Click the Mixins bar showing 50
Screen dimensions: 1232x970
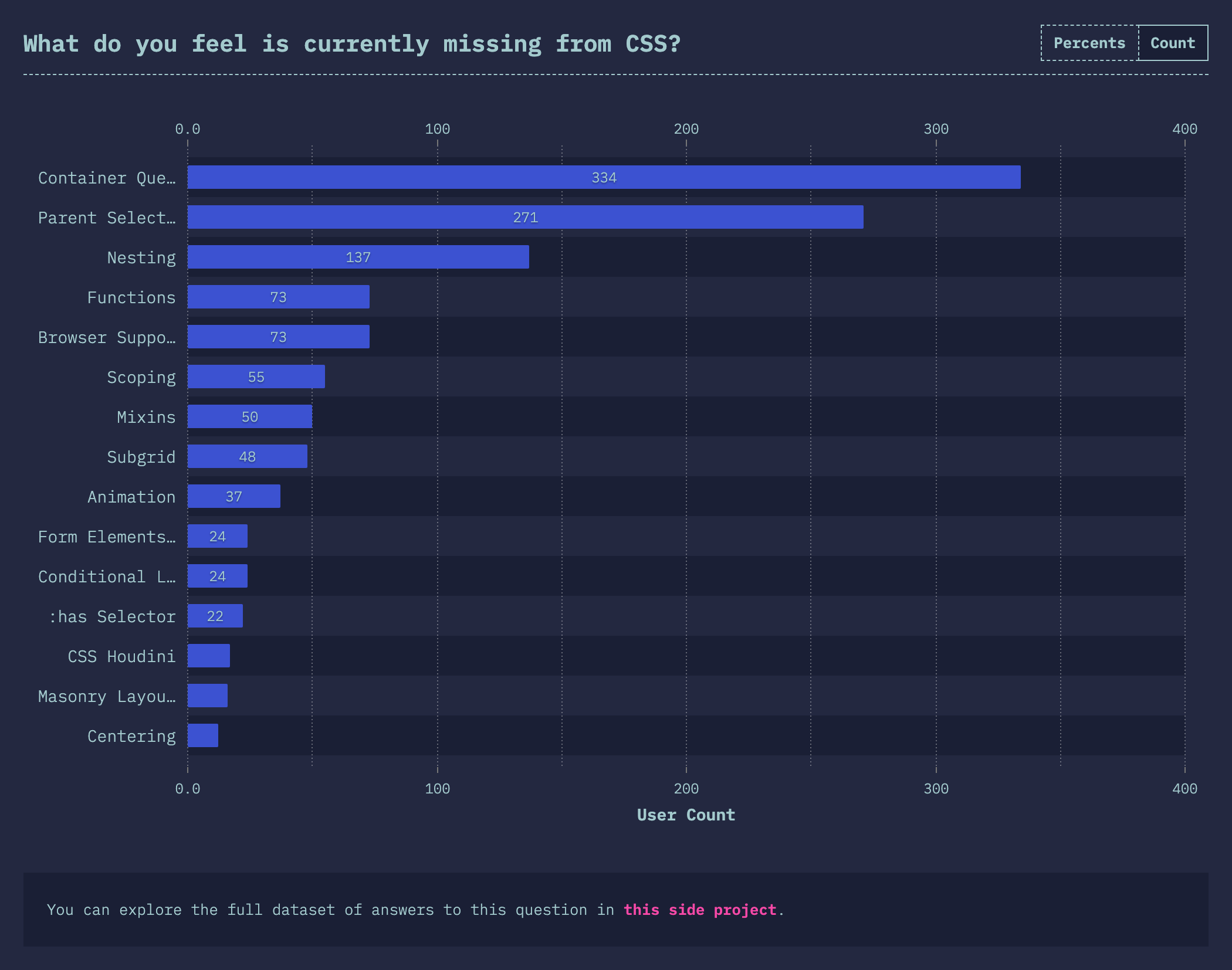click(249, 416)
